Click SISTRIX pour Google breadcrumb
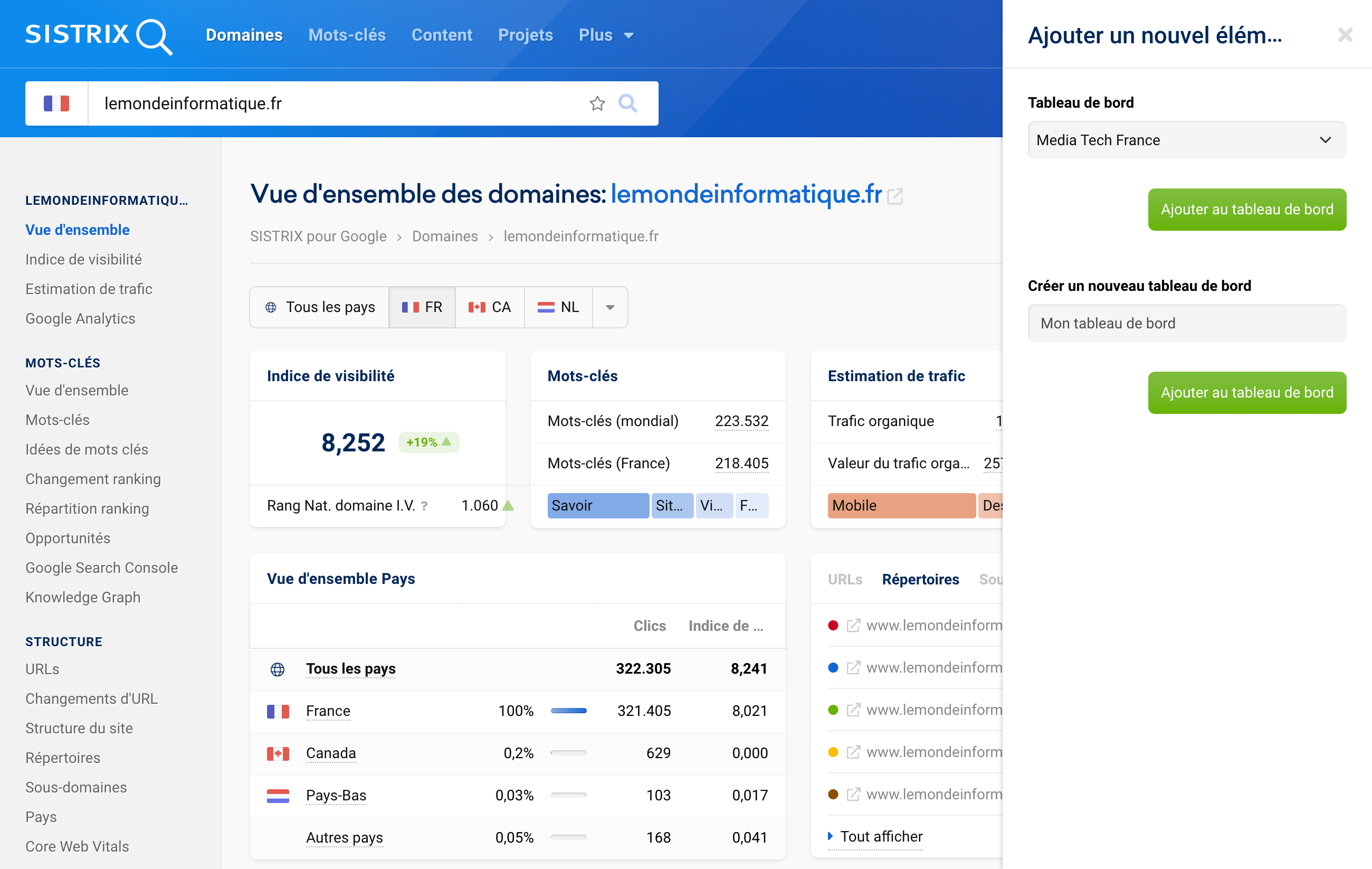This screenshot has width=1372, height=869. [318, 237]
